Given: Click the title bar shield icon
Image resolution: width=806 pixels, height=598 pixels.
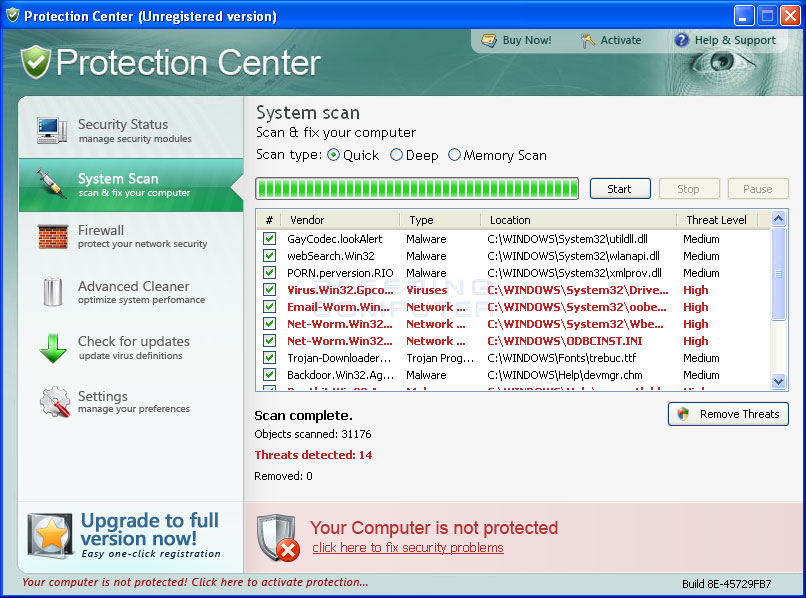Looking at the screenshot, I should (12, 15).
